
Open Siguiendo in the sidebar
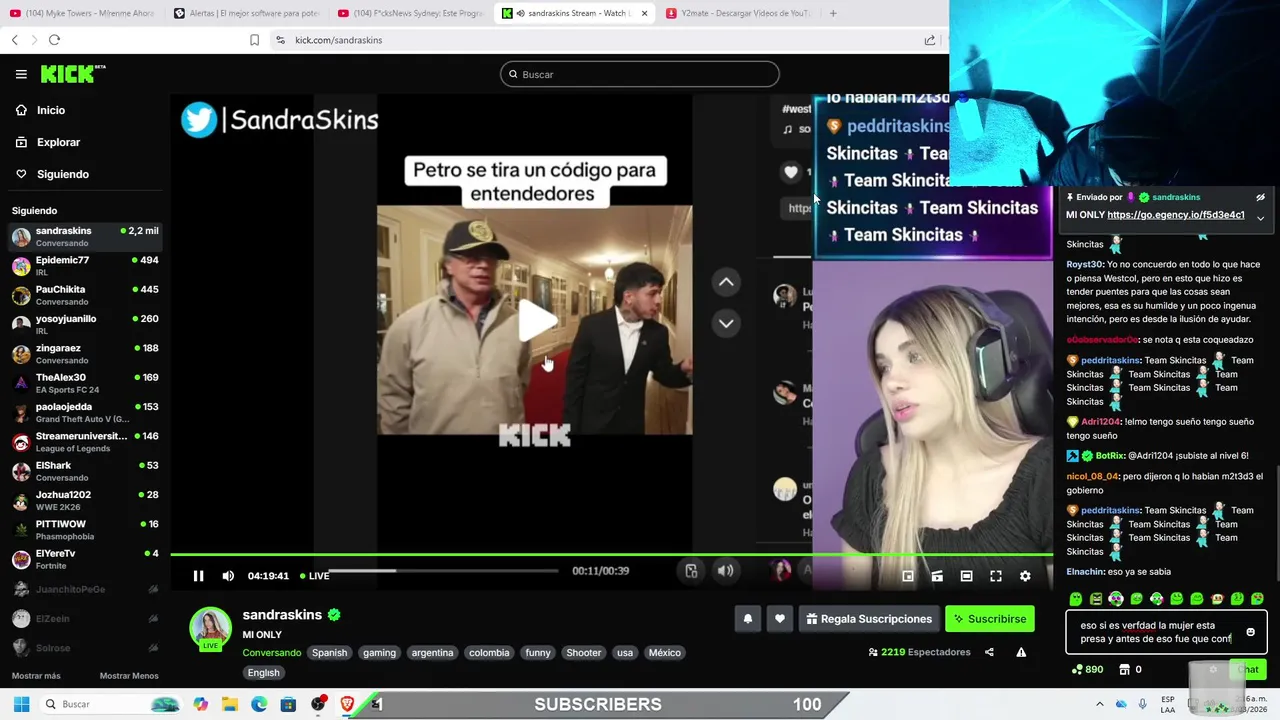(62, 174)
